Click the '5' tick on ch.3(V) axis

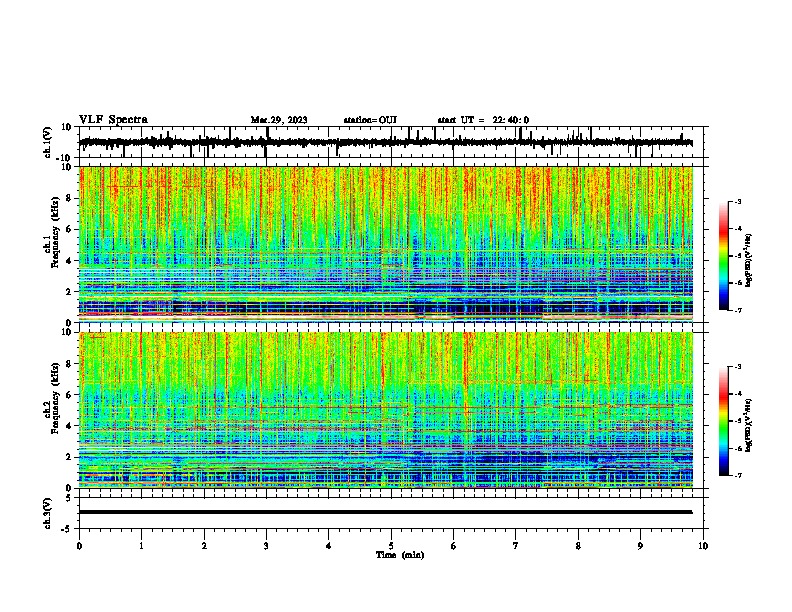pos(69,497)
